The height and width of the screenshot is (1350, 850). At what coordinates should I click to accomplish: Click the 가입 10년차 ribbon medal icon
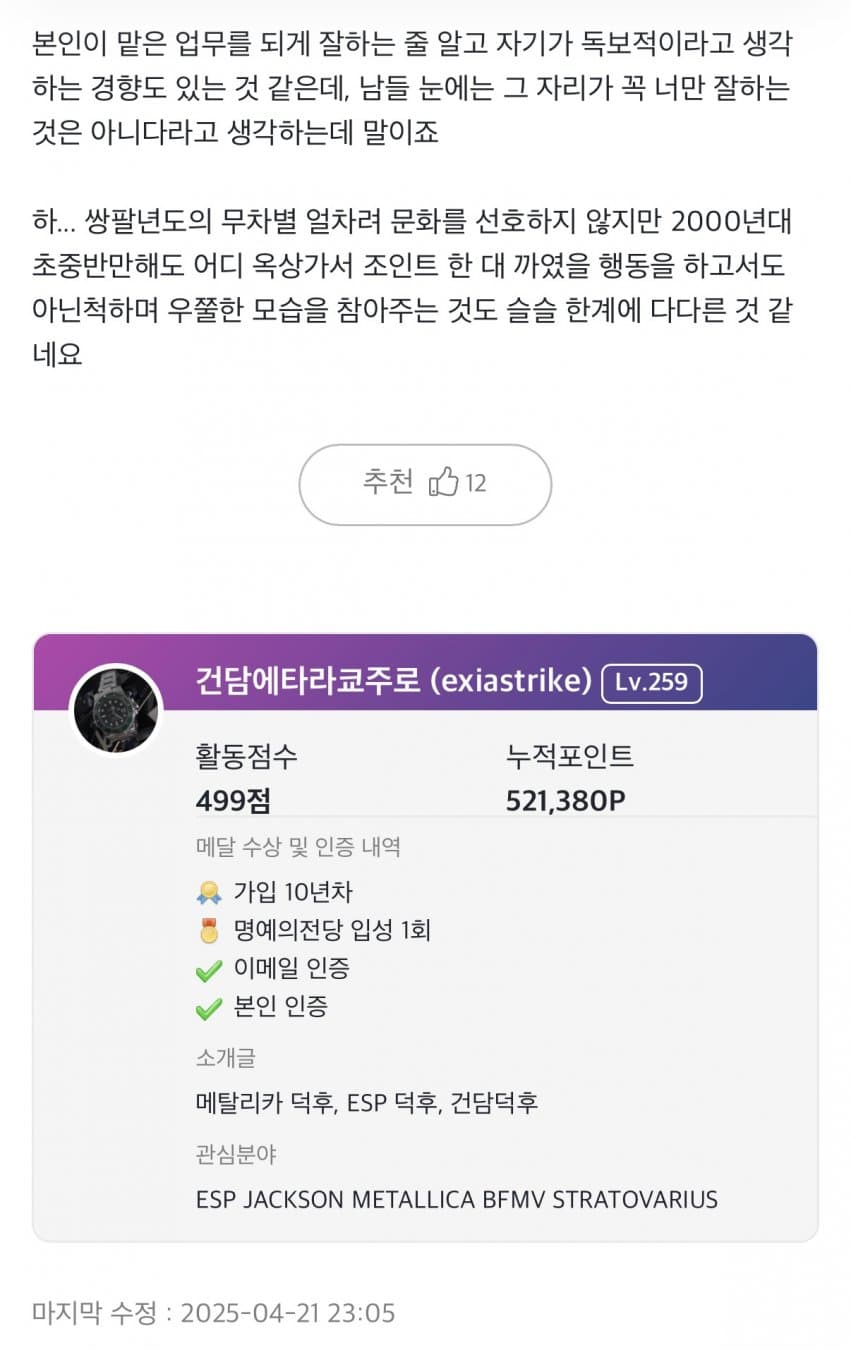point(209,892)
